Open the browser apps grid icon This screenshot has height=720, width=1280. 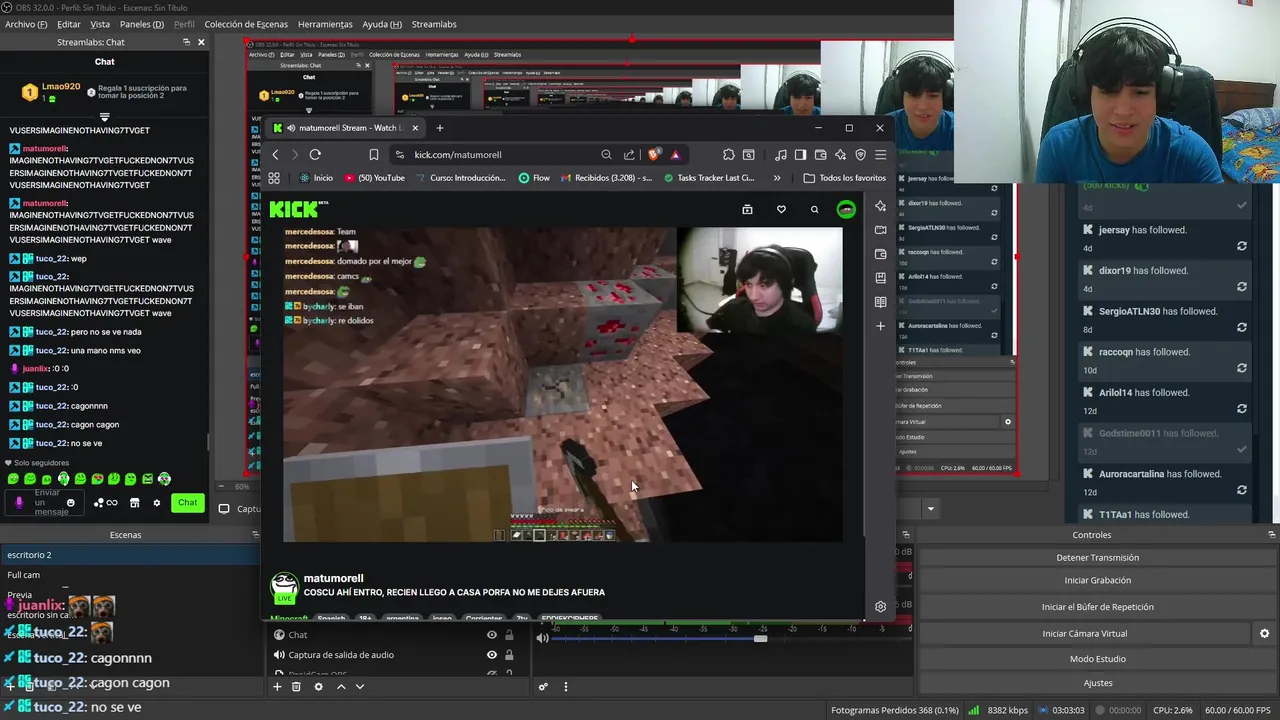[x=274, y=178]
